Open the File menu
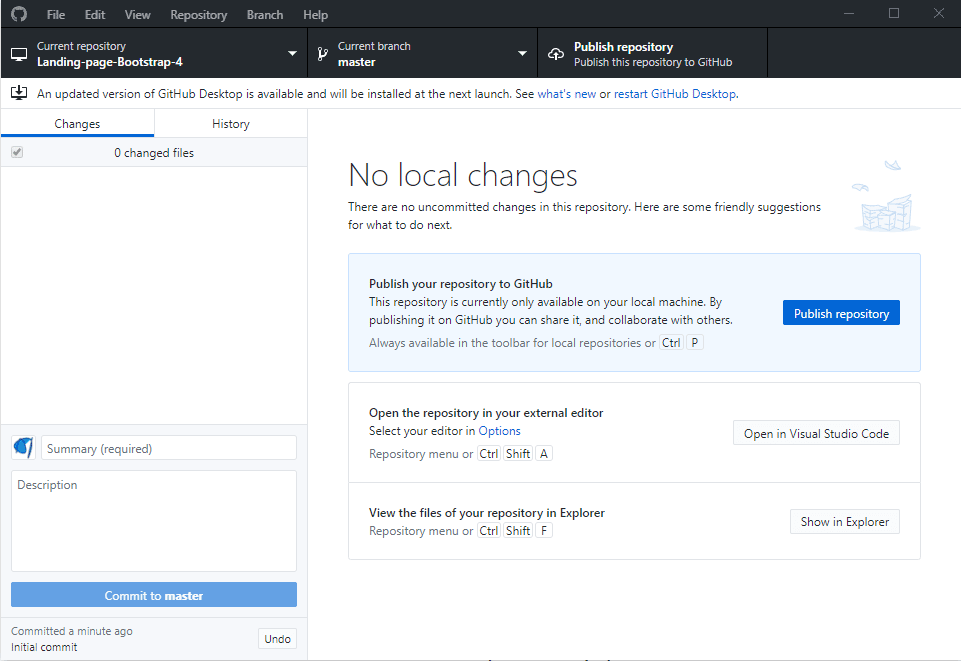961x661 pixels. click(x=56, y=15)
